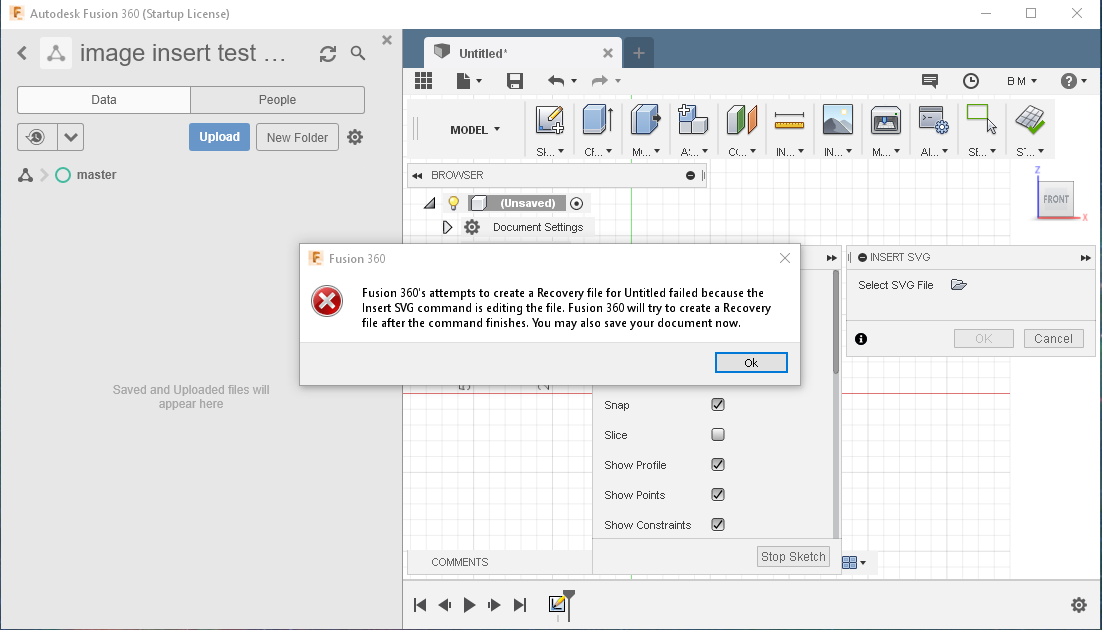Toggle Show Constraints checkbox
1102x630 pixels.
pos(718,525)
